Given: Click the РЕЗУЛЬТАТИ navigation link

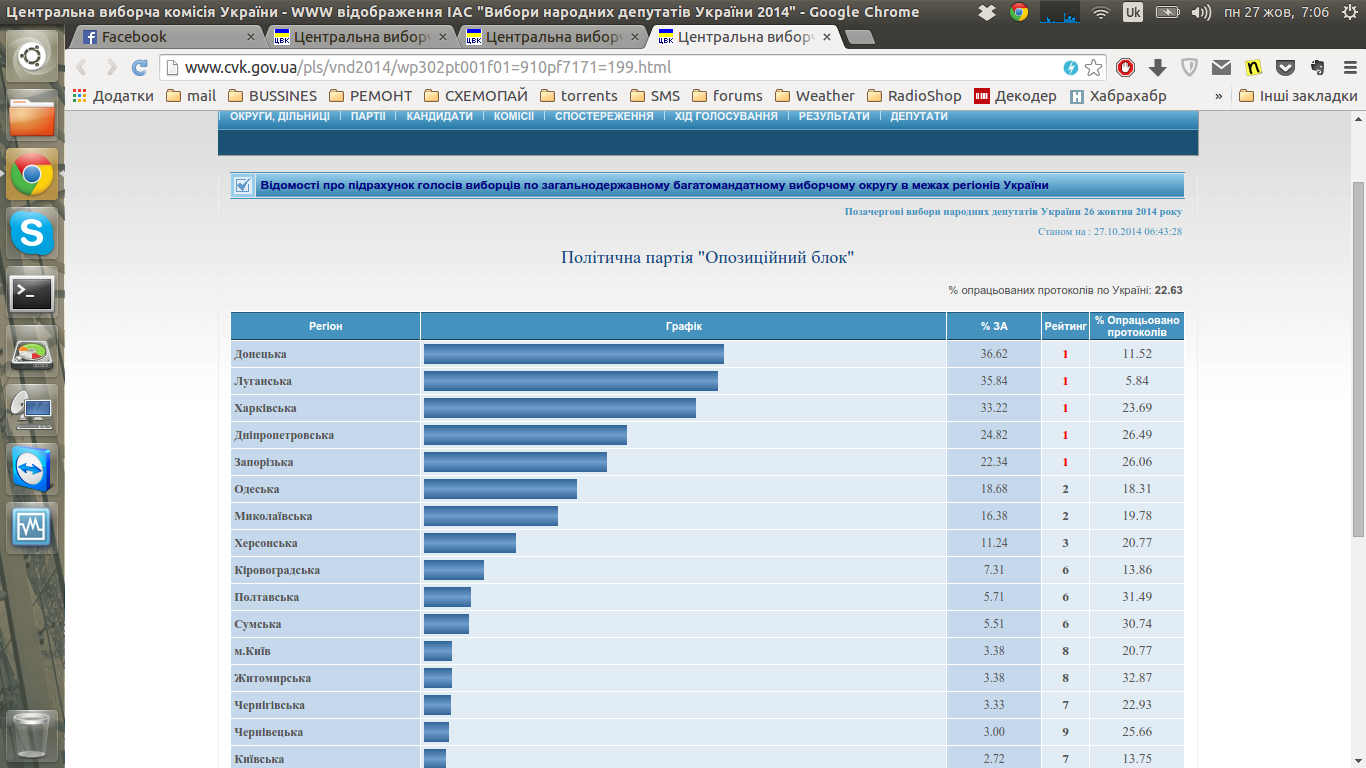Looking at the screenshot, I should [x=833, y=116].
